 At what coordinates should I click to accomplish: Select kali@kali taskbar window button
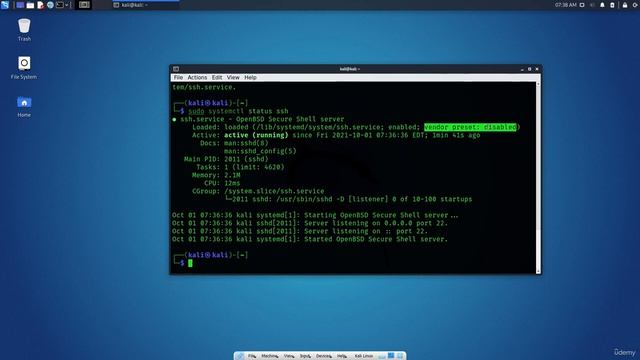pos(145,5)
